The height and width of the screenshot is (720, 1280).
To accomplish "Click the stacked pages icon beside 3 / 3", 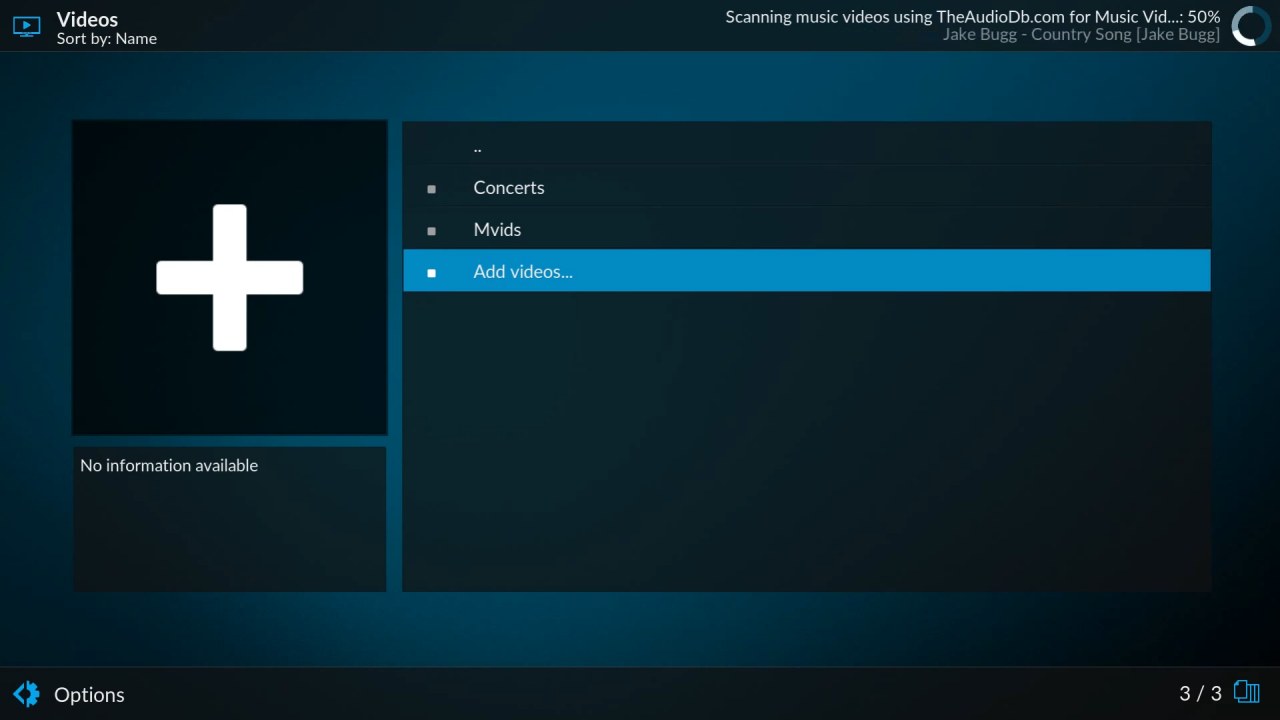I will pyautogui.click(x=1246, y=692).
